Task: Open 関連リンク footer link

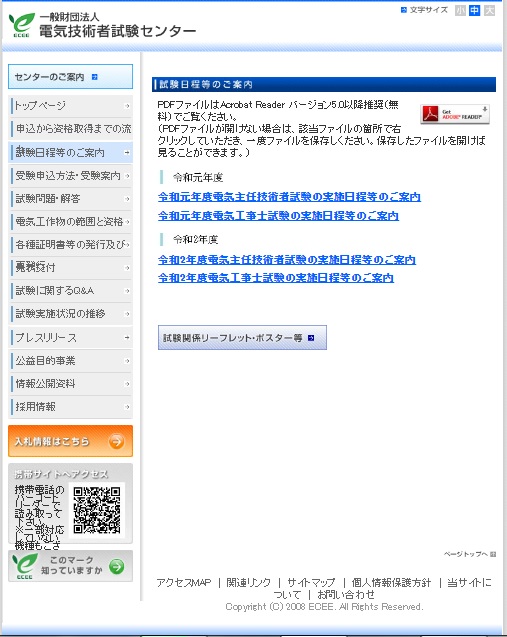Action: [x=248, y=583]
